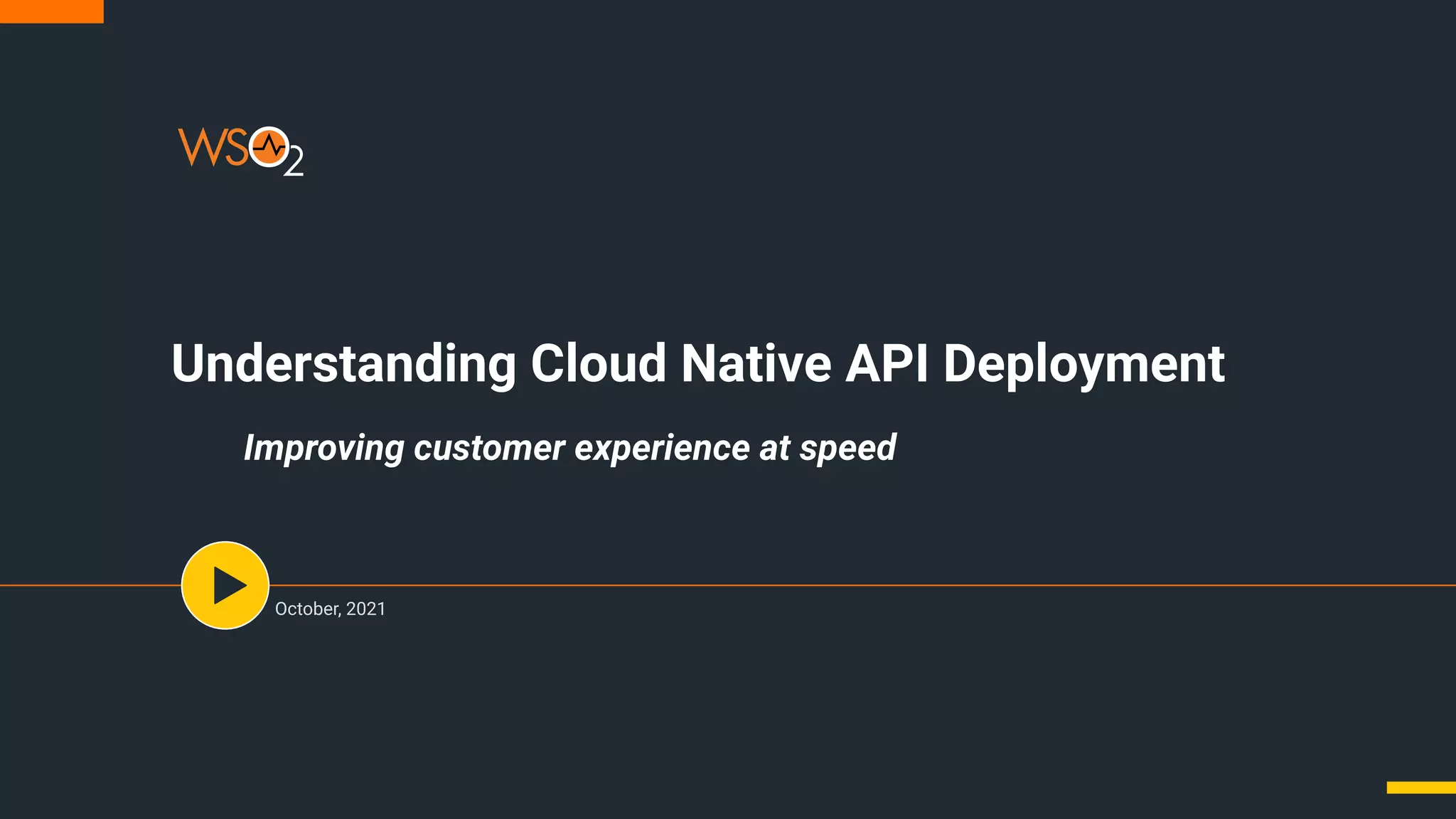Click the orange rectangle in top-left corner
The width and height of the screenshot is (1456, 819).
coord(51,11)
